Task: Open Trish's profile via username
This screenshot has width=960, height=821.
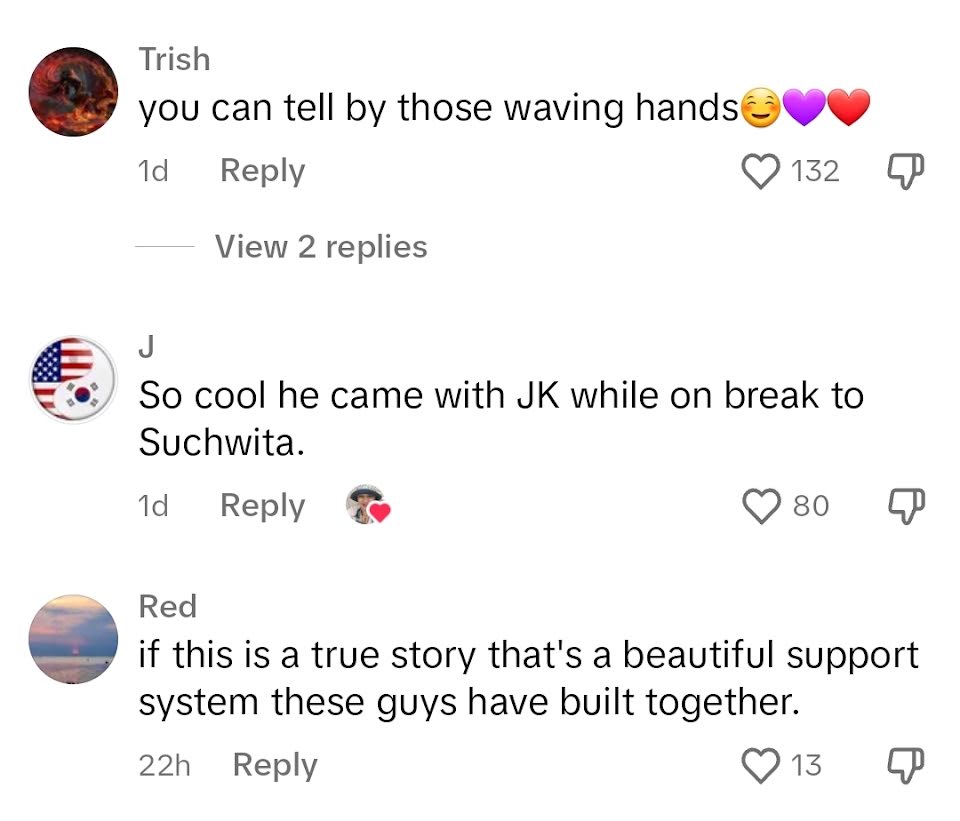Action: (174, 59)
